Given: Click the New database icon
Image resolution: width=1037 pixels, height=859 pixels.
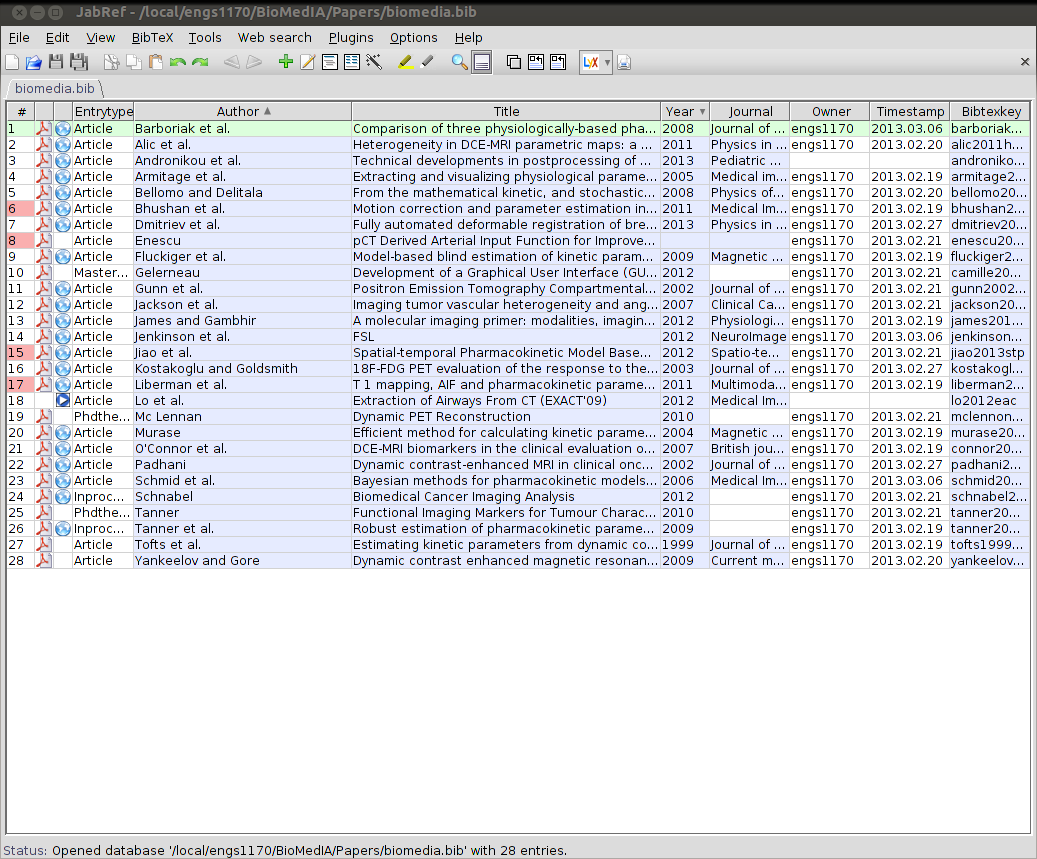Looking at the screenshot, I should click(12, 62).
